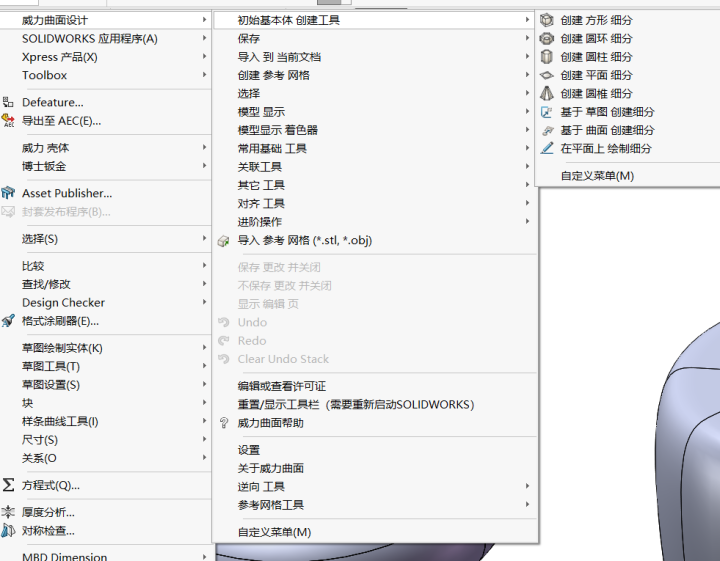Click the Defeature icon
Viewport: 720px width, 561px height.
tap(8, 102)
